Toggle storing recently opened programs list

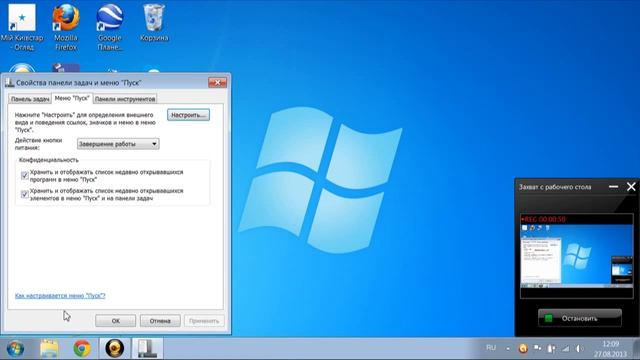click(x=24, y=176)
